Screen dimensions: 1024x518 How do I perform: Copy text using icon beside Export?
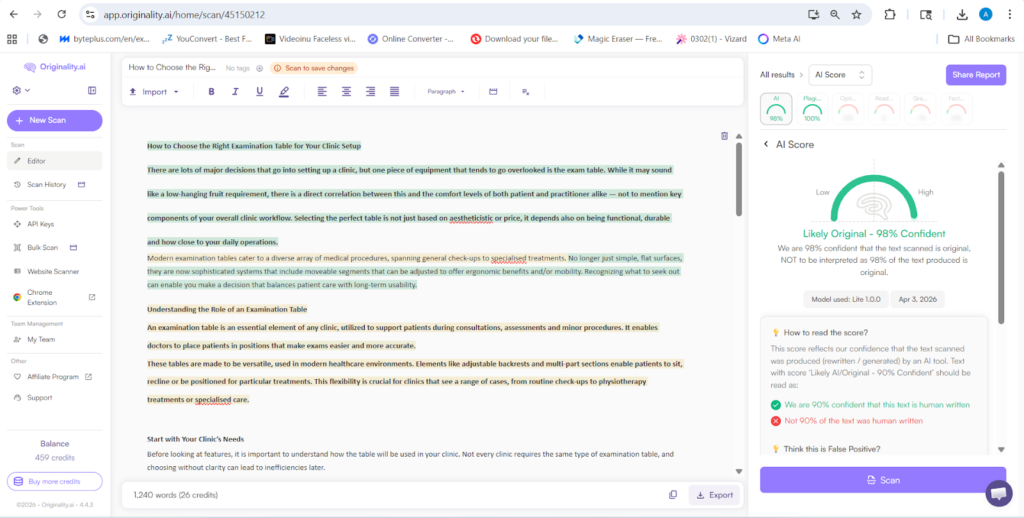pyautogui.click(x=673, y=494)
